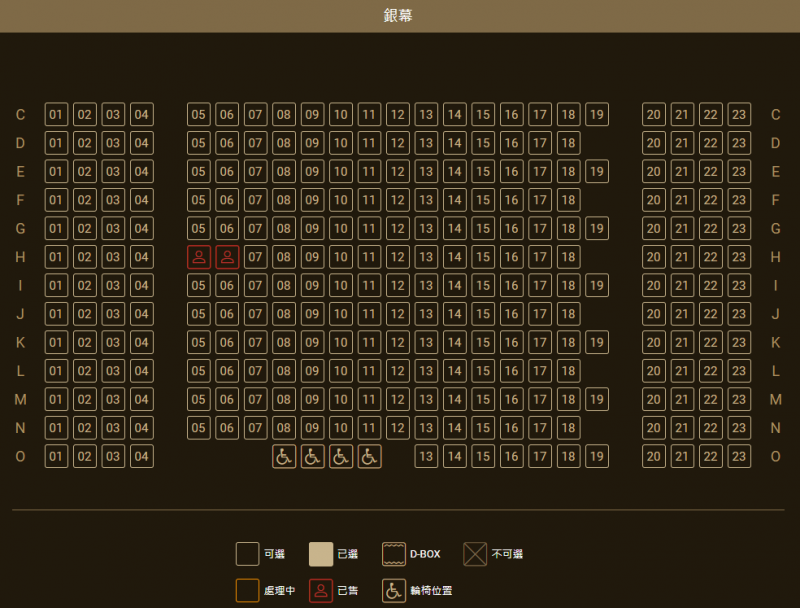Image resolution: width=800 pixels, height=608 pixels.
Task: Click the empty 可選 legend box
Action: click(247, 554)
